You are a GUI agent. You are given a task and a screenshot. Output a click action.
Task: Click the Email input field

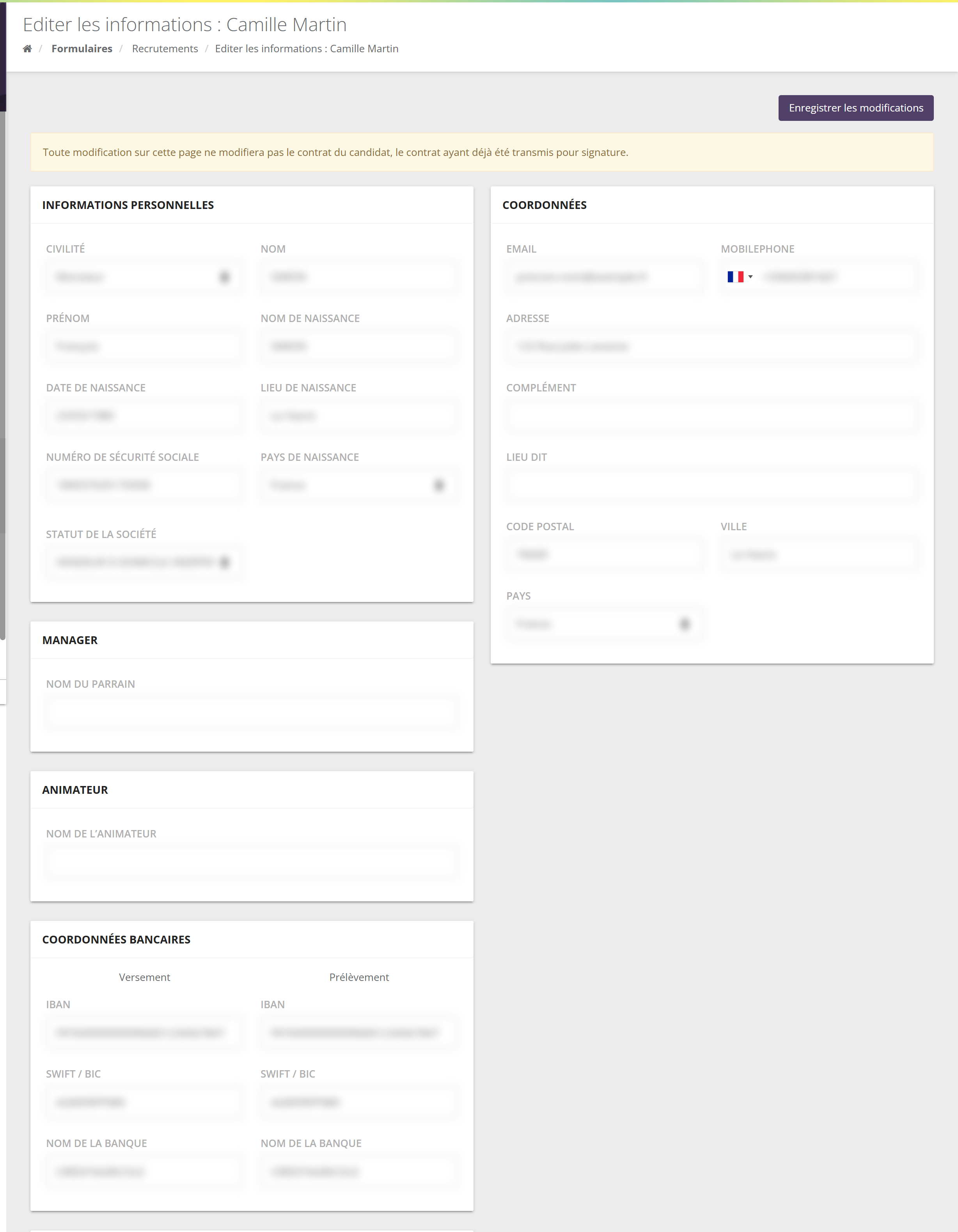point(605,277)
